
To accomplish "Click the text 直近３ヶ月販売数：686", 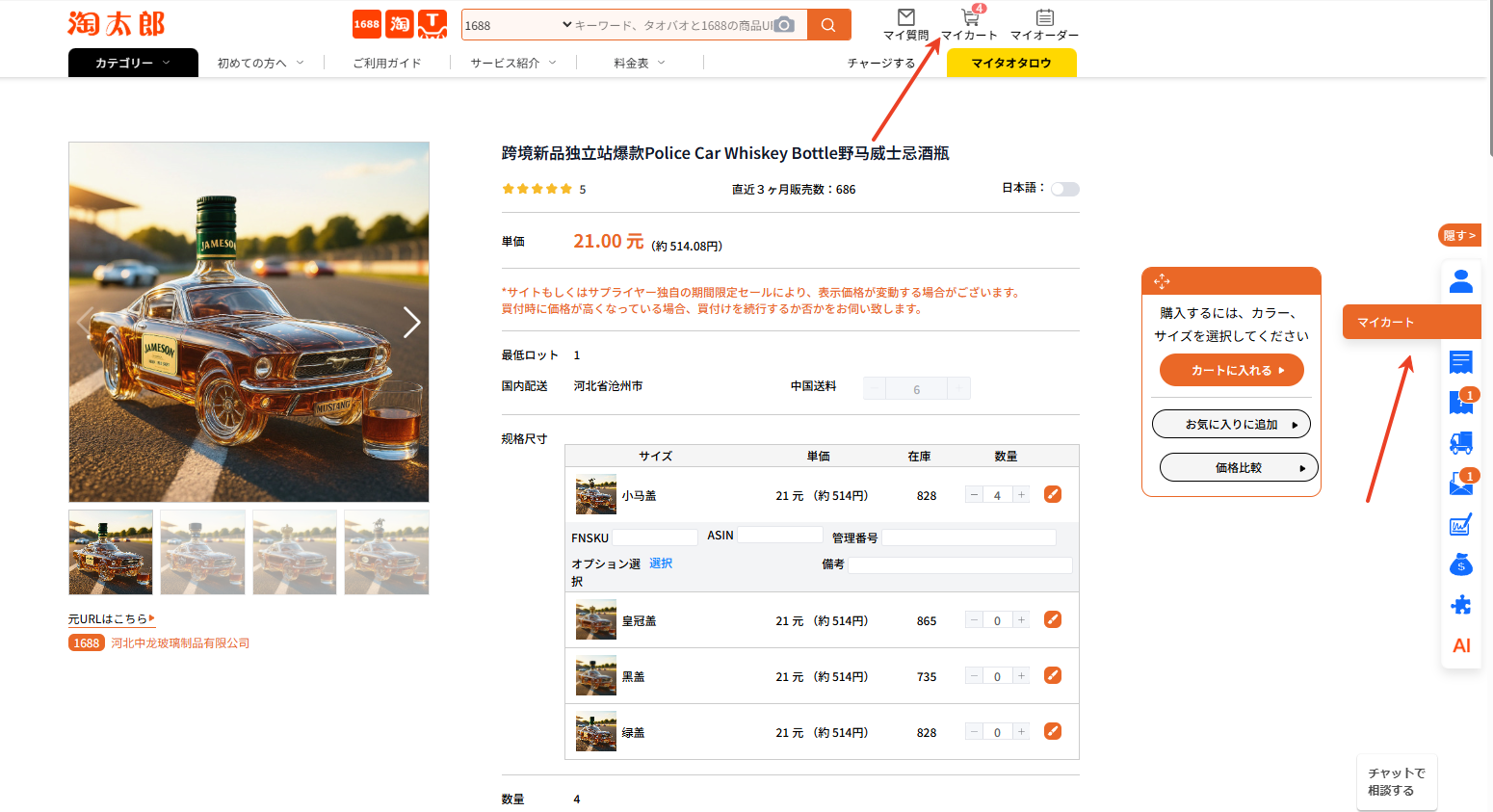I will pyautogui.click(x=794, y=190).
